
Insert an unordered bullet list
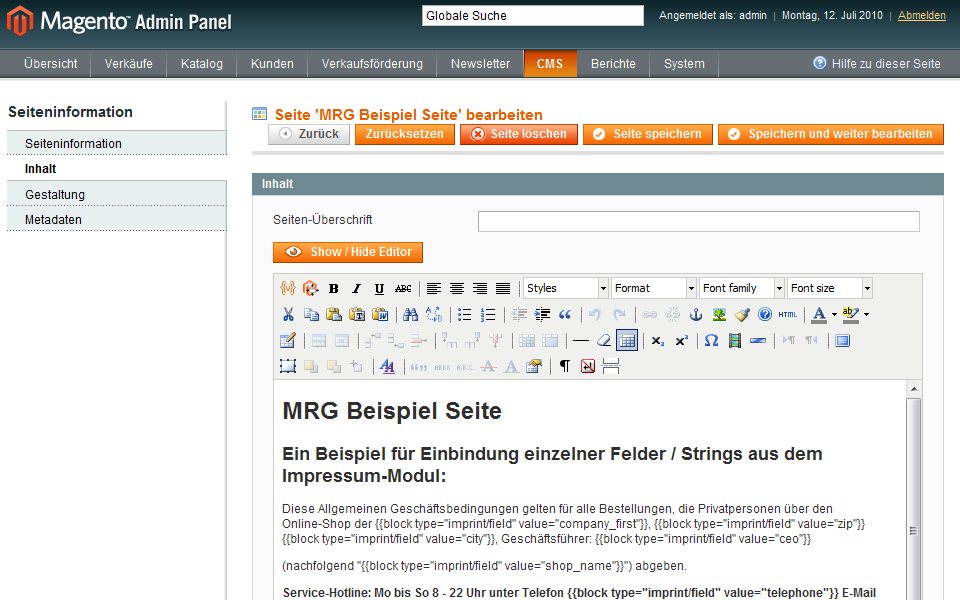click(x=465, y=315)
